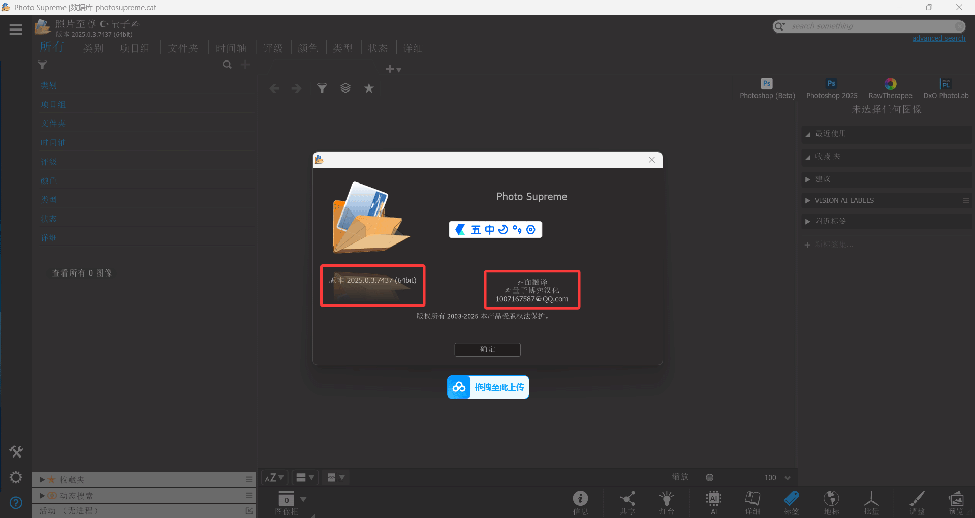
Task: Open the wrench and screwdriver tools icon
Action: tap(16, 452)
